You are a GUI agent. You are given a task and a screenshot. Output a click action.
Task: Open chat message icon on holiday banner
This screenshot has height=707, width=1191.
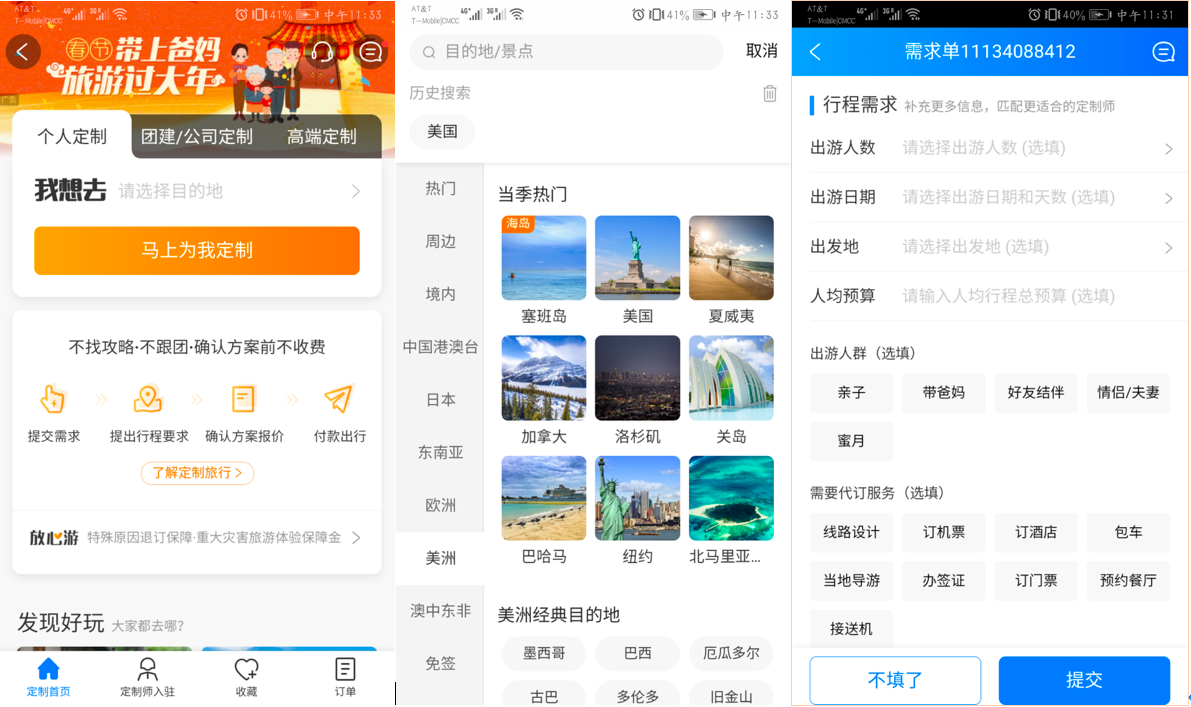(x=371, y=52)
